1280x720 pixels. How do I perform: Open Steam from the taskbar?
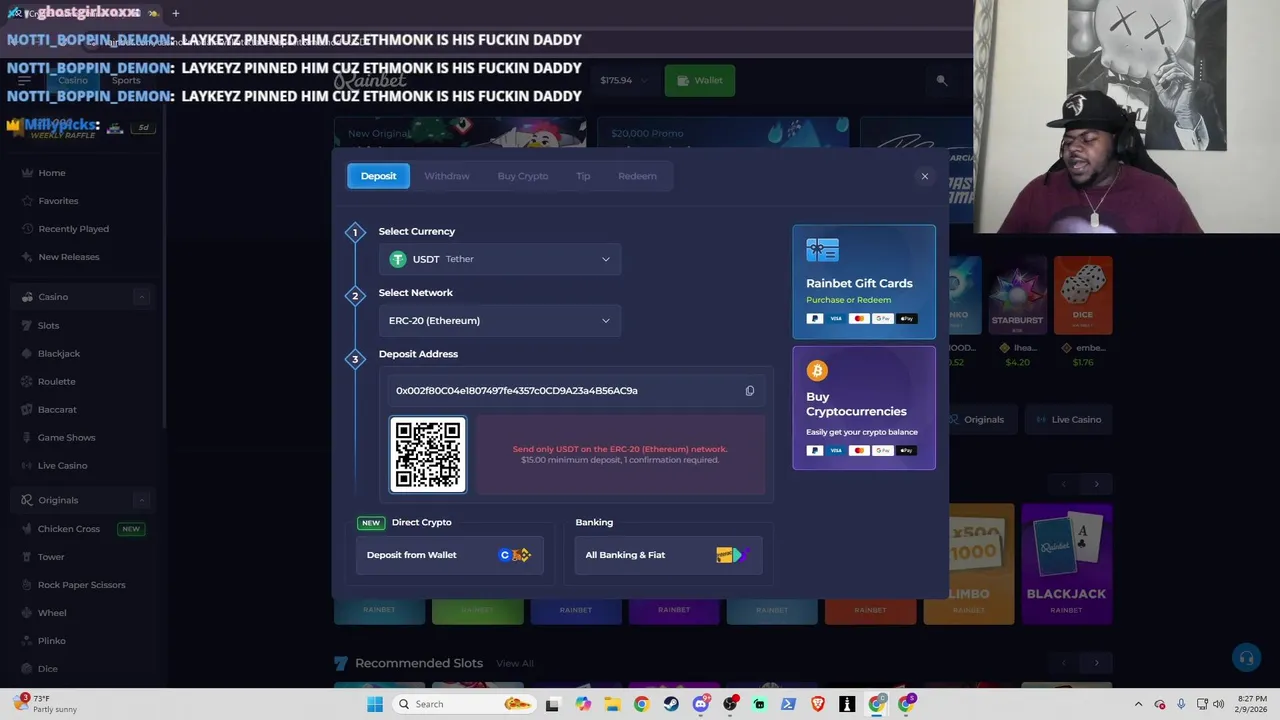coord(671,704)
